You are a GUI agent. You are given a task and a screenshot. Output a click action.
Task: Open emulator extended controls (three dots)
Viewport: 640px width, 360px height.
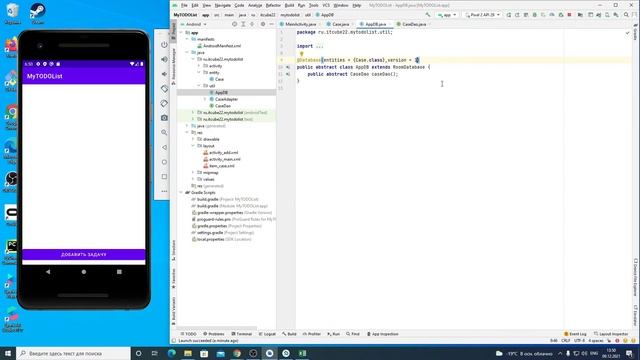point(164,191)
